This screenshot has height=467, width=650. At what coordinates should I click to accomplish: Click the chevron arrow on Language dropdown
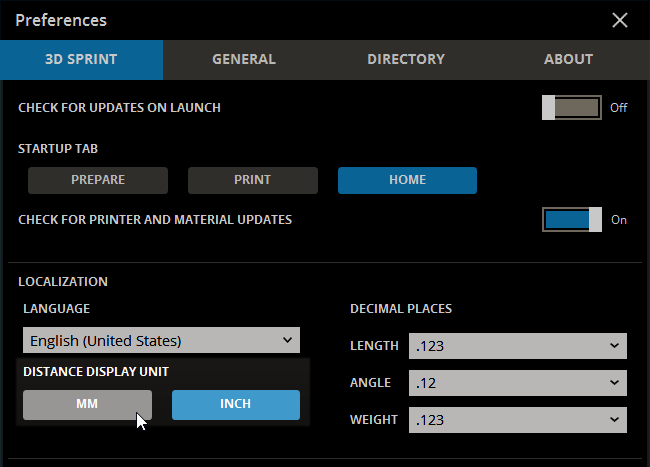(288, 340)
